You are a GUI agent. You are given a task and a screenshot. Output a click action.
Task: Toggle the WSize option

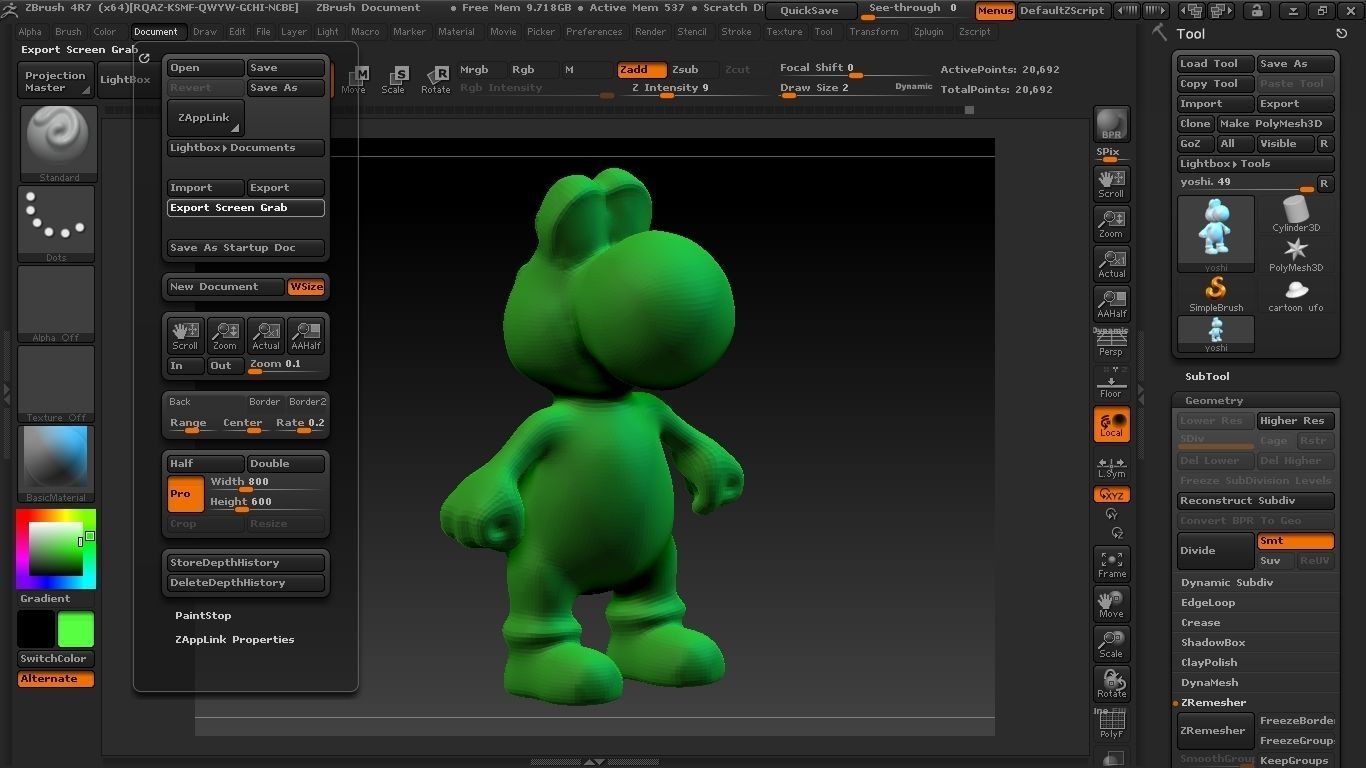point(306,287)
